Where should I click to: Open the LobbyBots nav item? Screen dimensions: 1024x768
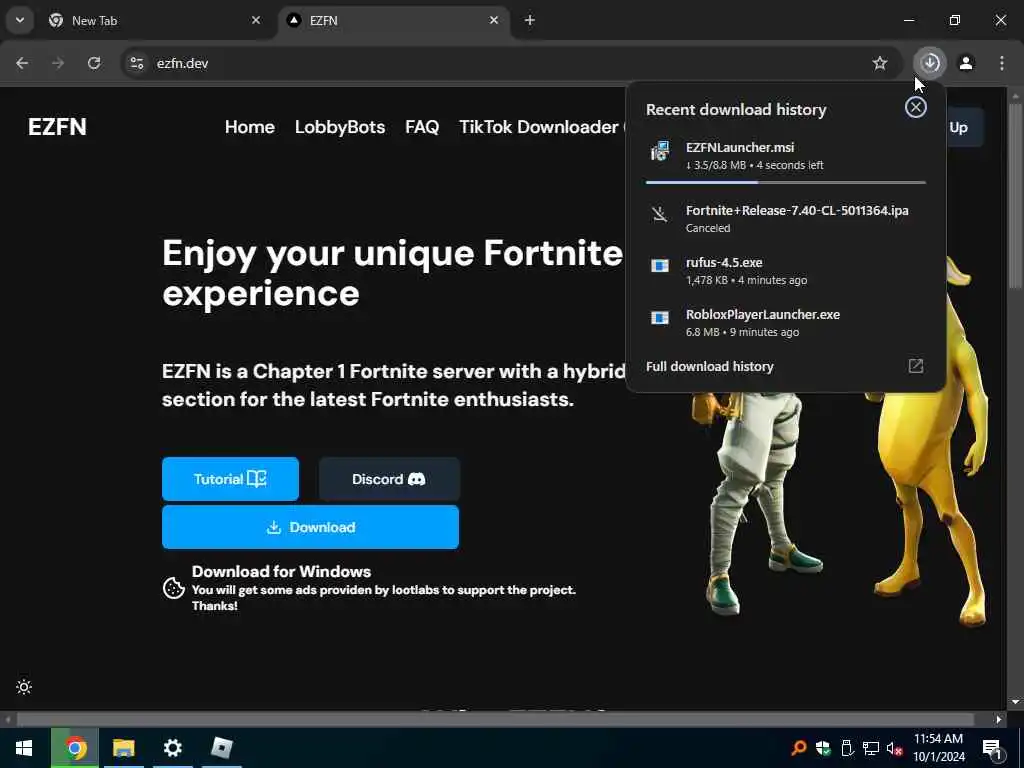coord(340,127)
